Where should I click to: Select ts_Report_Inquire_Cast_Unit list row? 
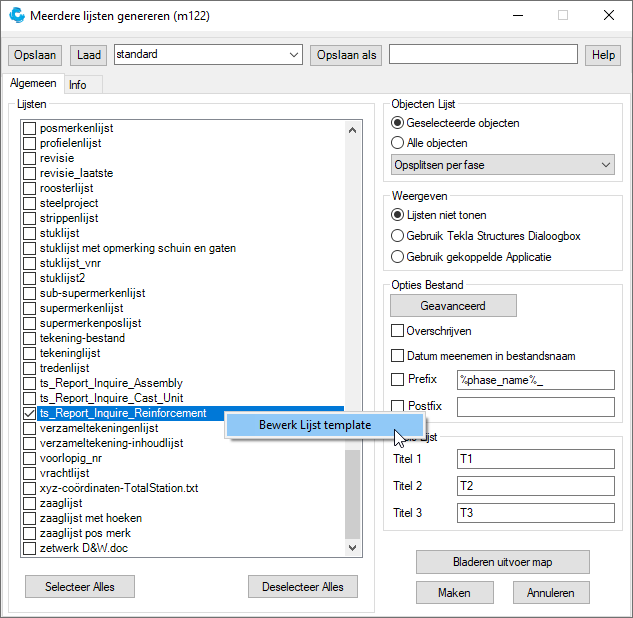[x=111, y=398]
